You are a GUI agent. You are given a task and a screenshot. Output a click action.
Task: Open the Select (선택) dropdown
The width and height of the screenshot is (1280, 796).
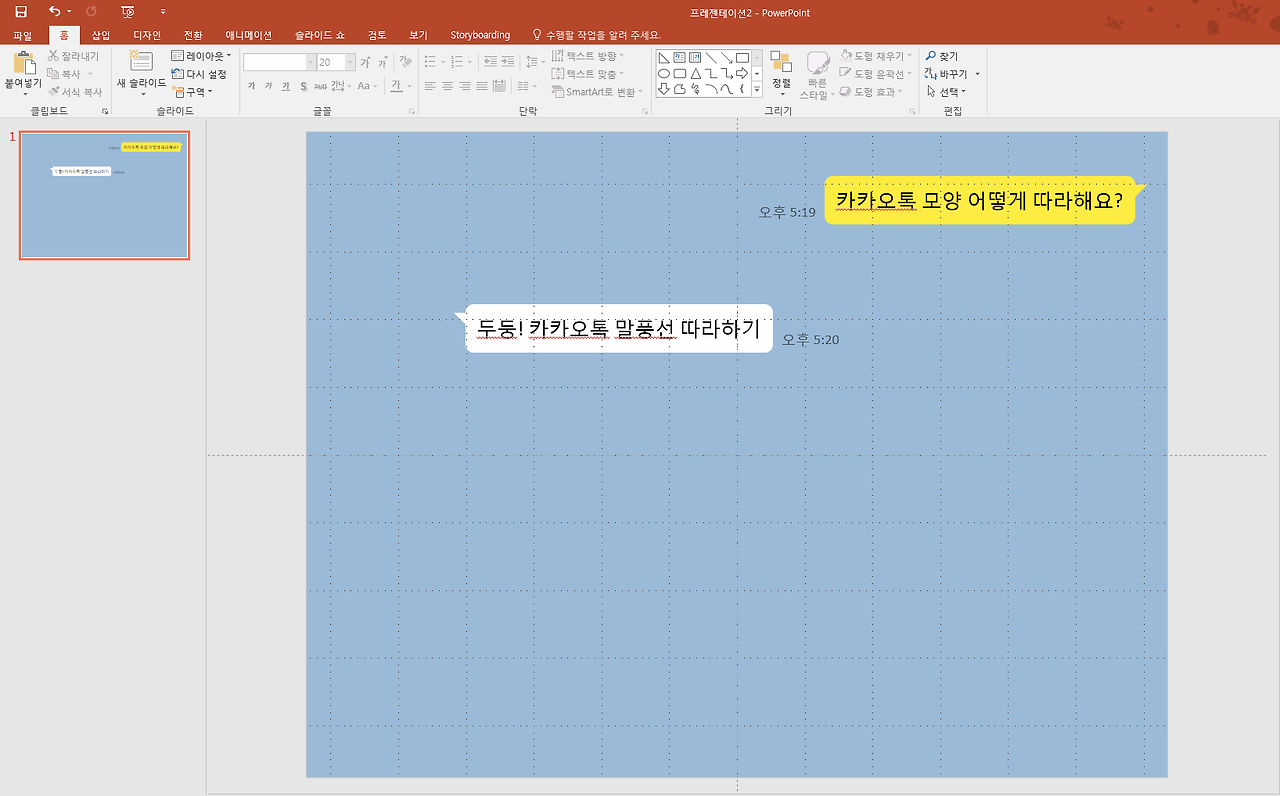tap(946, 92)
